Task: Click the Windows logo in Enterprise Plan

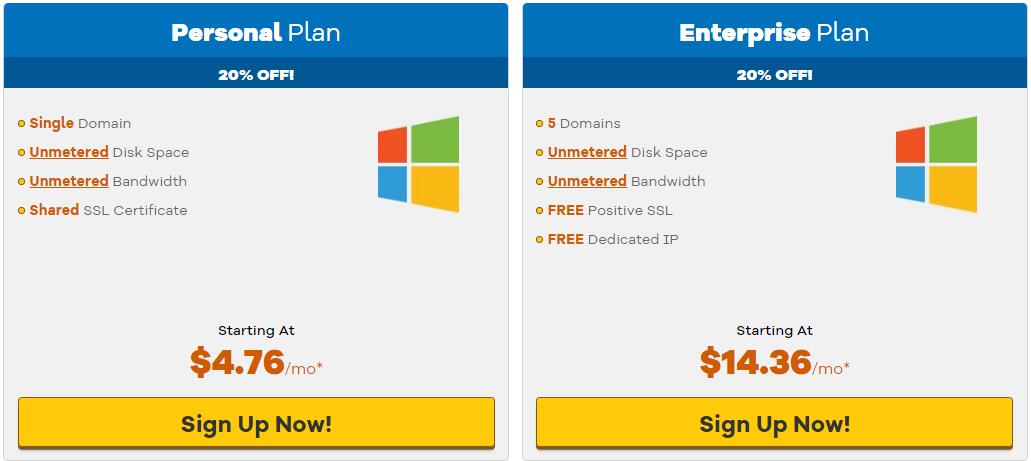Action: (936, 164)
